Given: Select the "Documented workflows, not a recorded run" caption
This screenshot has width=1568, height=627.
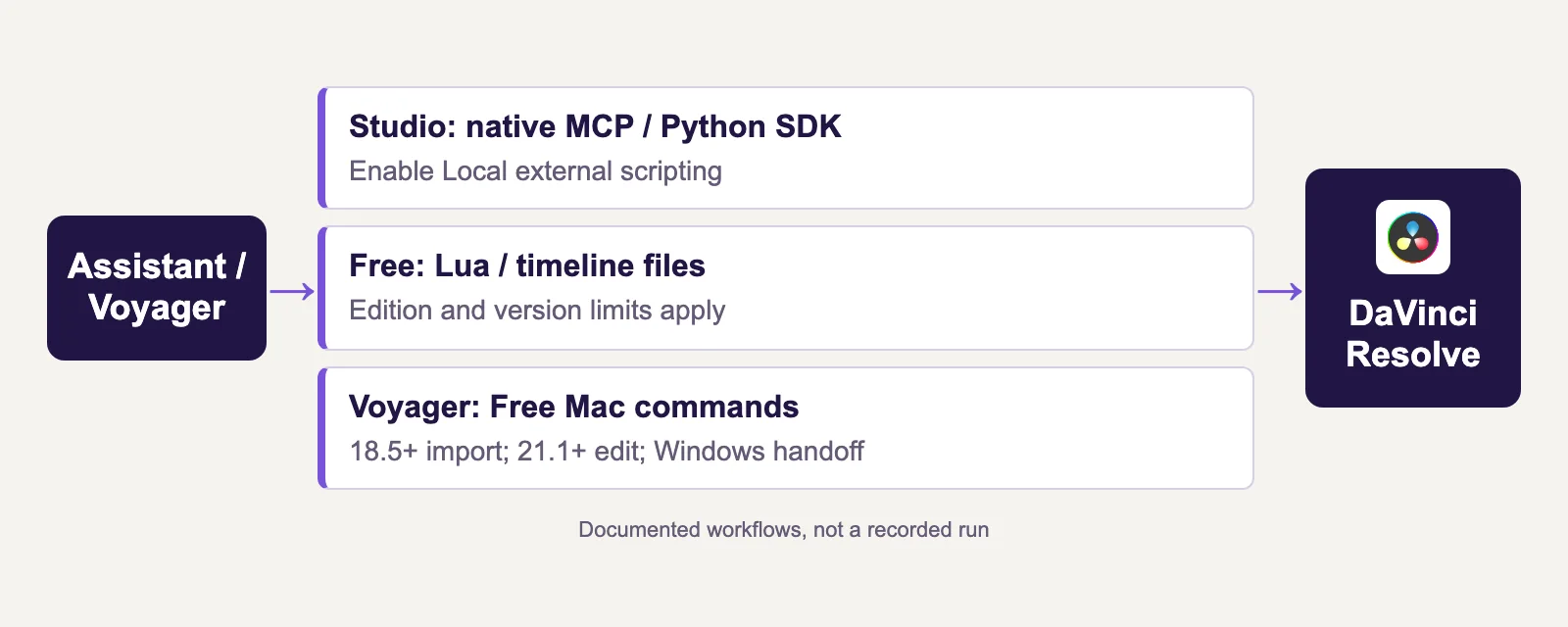Looking at the screenshot, I should [784, 530].
